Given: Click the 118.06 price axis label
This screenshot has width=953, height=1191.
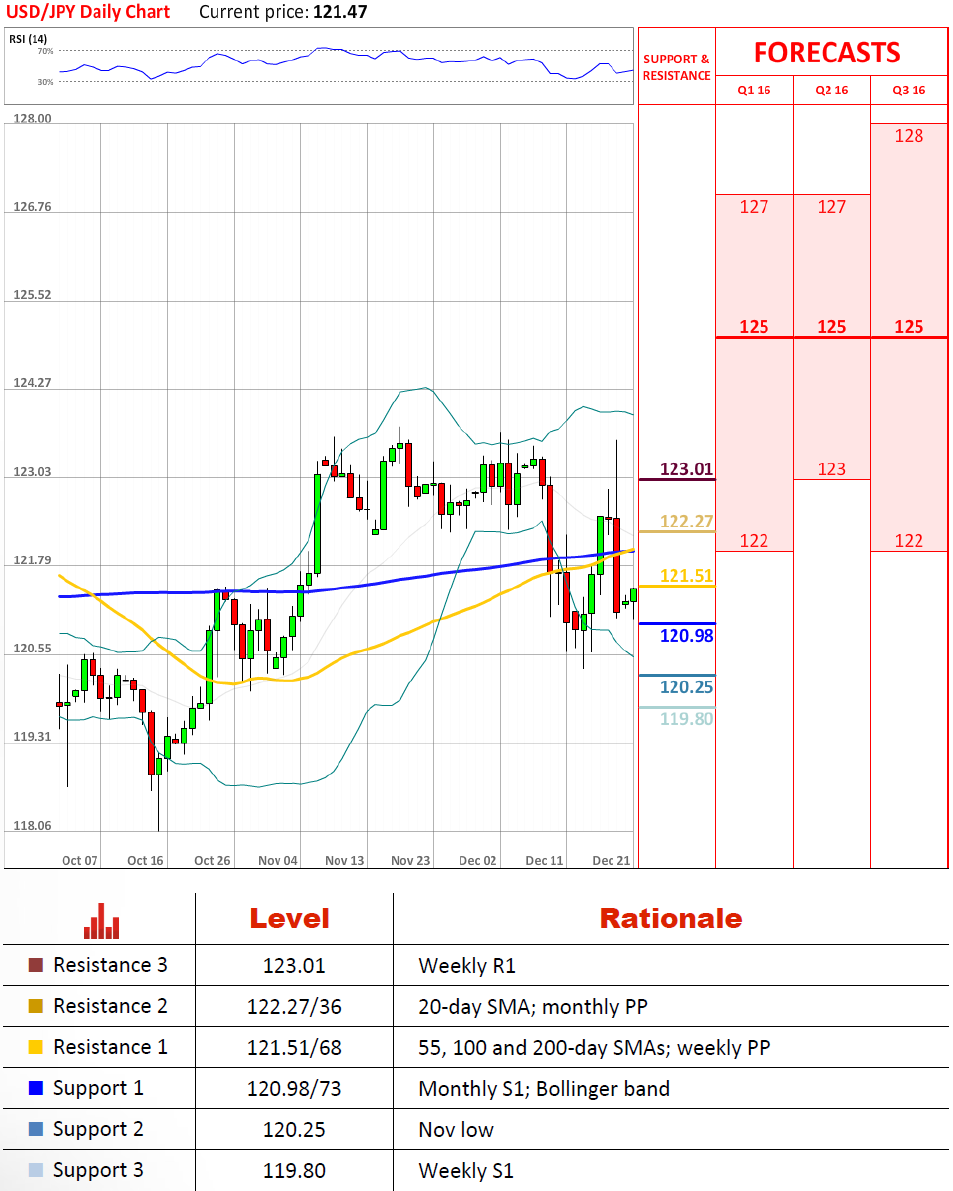Looking at the screenshot, I should pos(33,826).
